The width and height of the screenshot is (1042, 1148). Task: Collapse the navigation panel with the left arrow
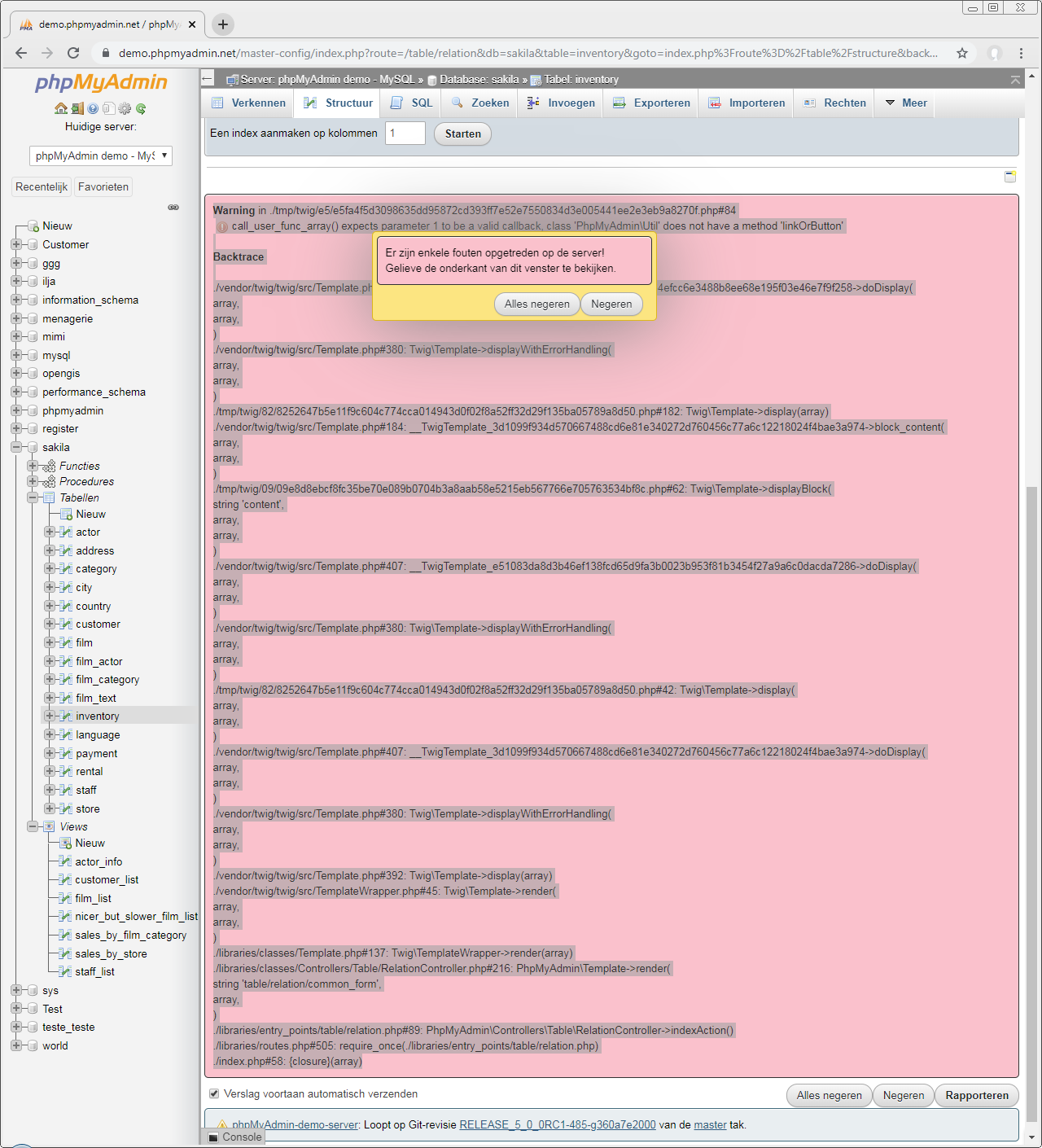coord(208,79)
